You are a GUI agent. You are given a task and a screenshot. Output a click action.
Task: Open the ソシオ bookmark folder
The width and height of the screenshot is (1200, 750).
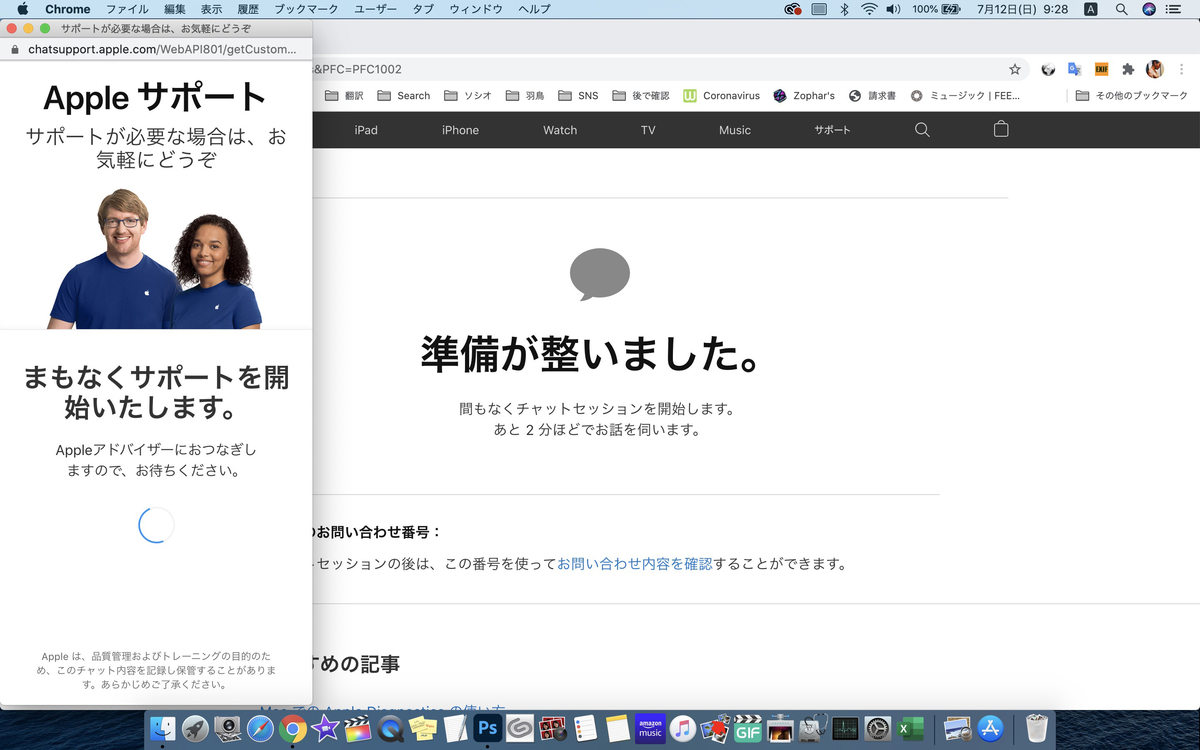(x=468, y=96)
